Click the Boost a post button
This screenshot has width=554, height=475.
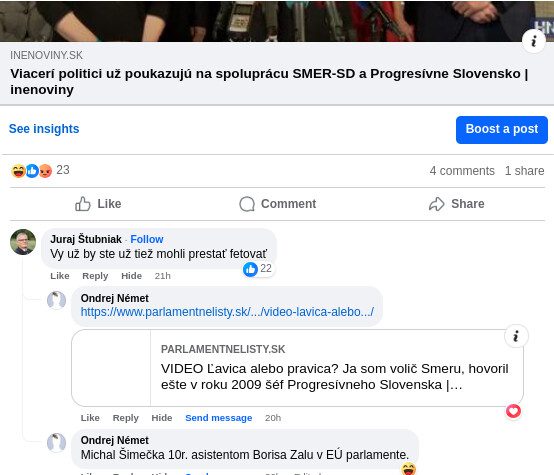[x=502, y=130]
